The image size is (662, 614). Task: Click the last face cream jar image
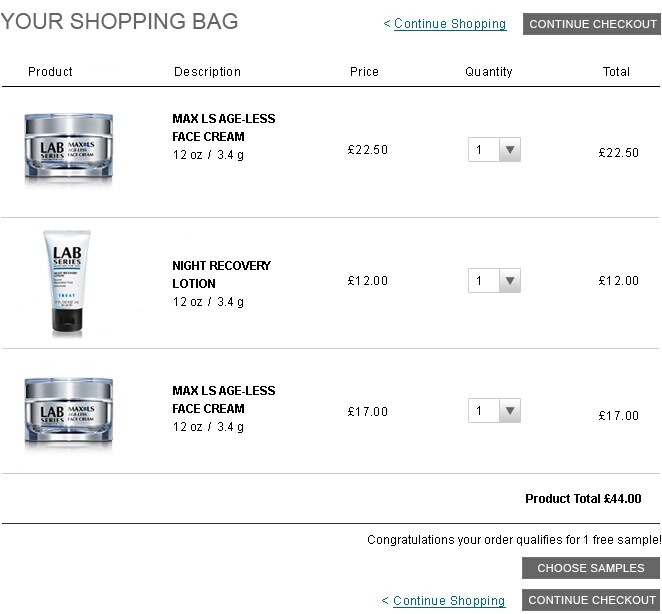tap(68, 415)
